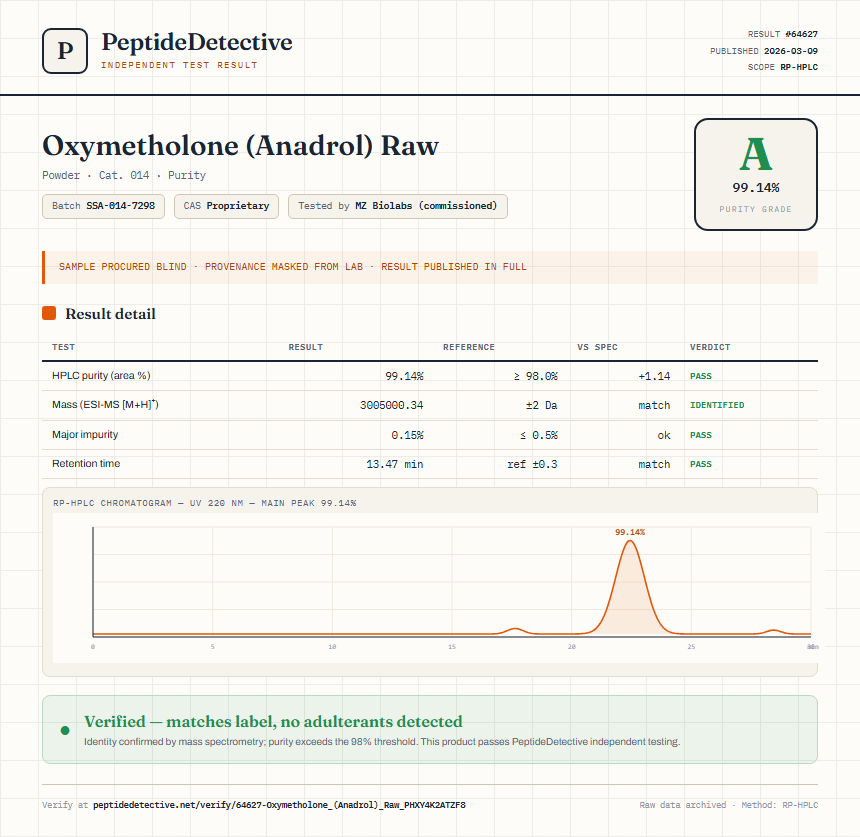The height and width of the screenshot is (837, 860).
Task: Click the ≤ 0.5% reference value
Action: pos(539,436)
